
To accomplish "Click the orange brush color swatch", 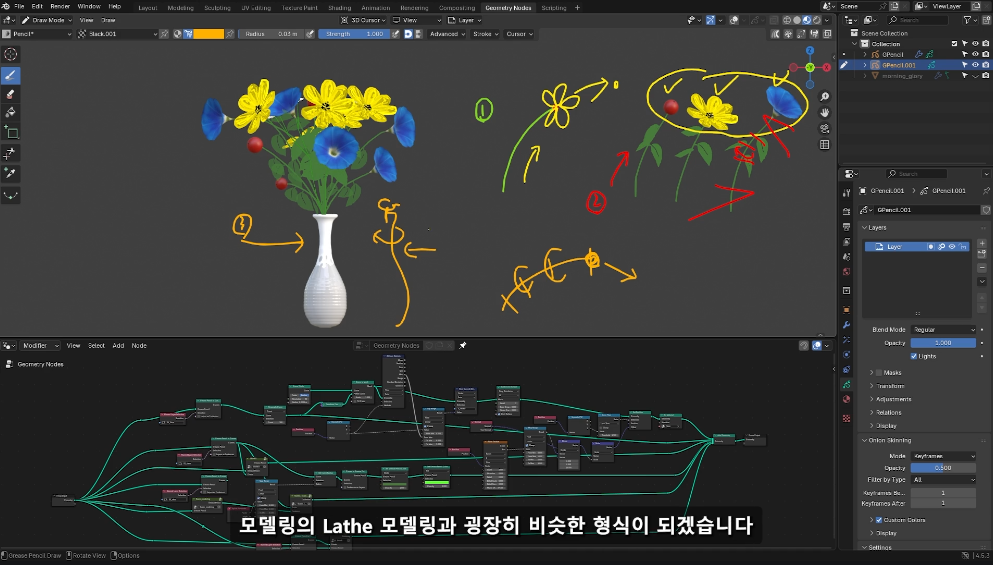I will point(208,34).
